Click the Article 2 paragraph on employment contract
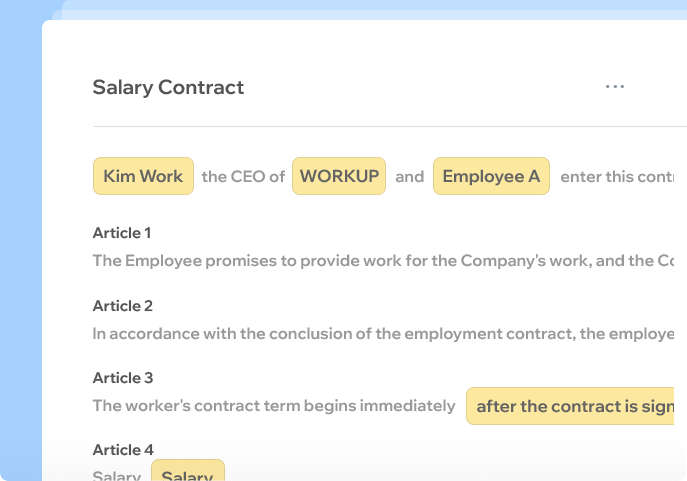687x481 pixels. pos(383,334)
